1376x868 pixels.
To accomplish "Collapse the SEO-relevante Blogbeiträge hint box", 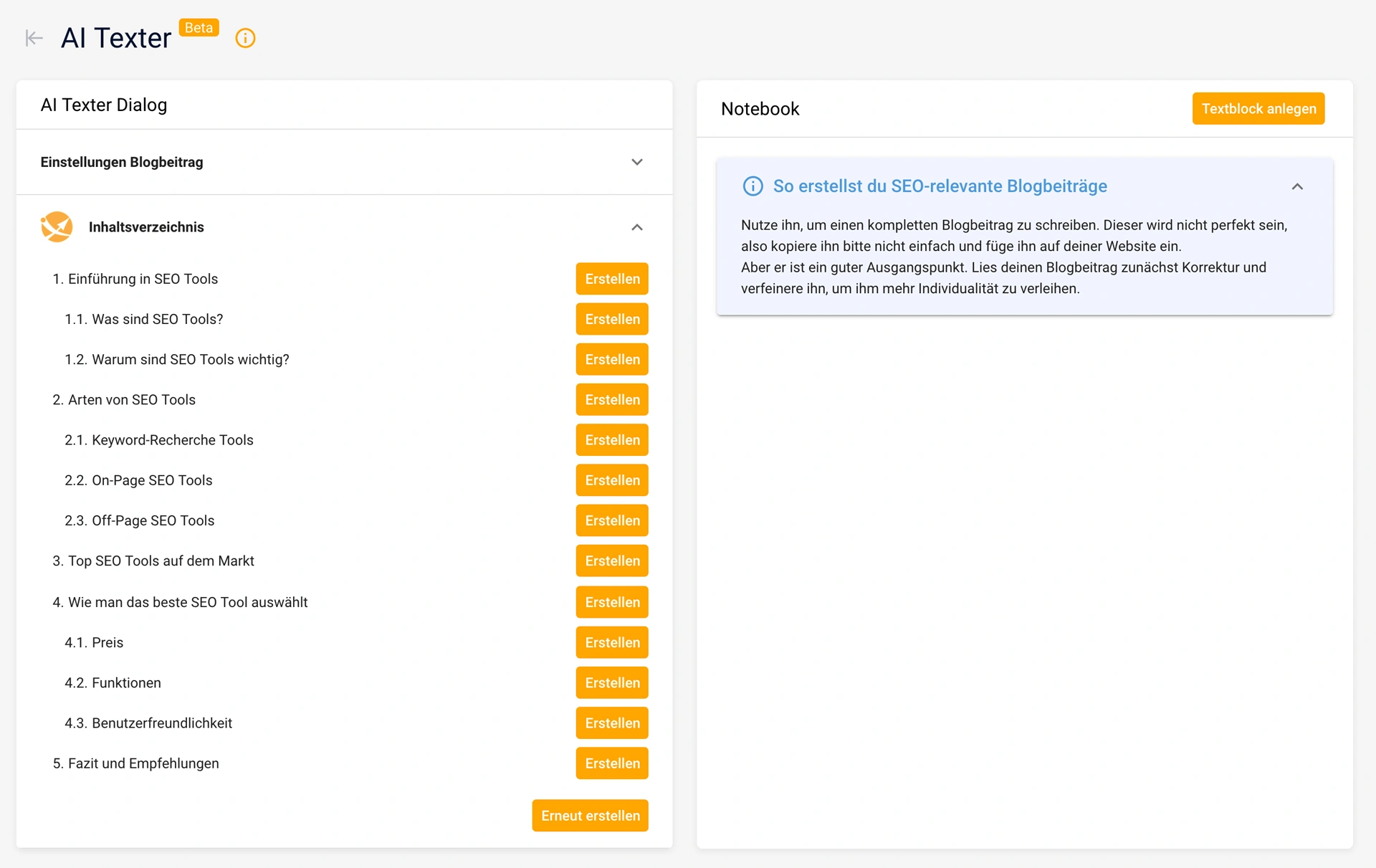I will tap(1296, 186).
